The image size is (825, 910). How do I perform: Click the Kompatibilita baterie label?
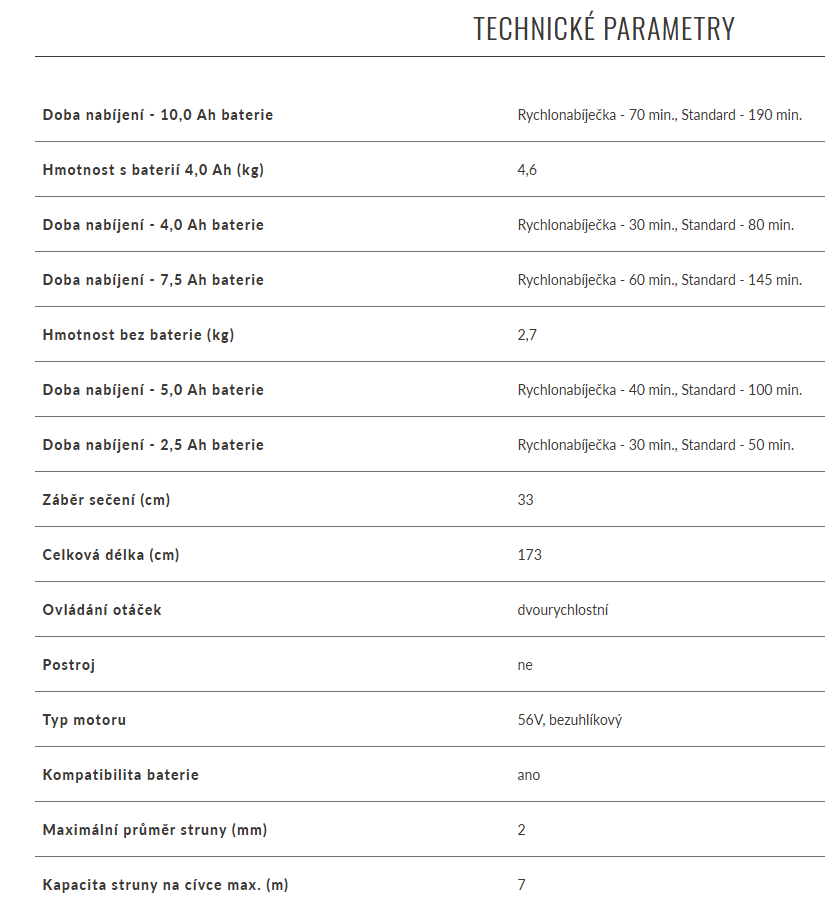tap(121, 775)
